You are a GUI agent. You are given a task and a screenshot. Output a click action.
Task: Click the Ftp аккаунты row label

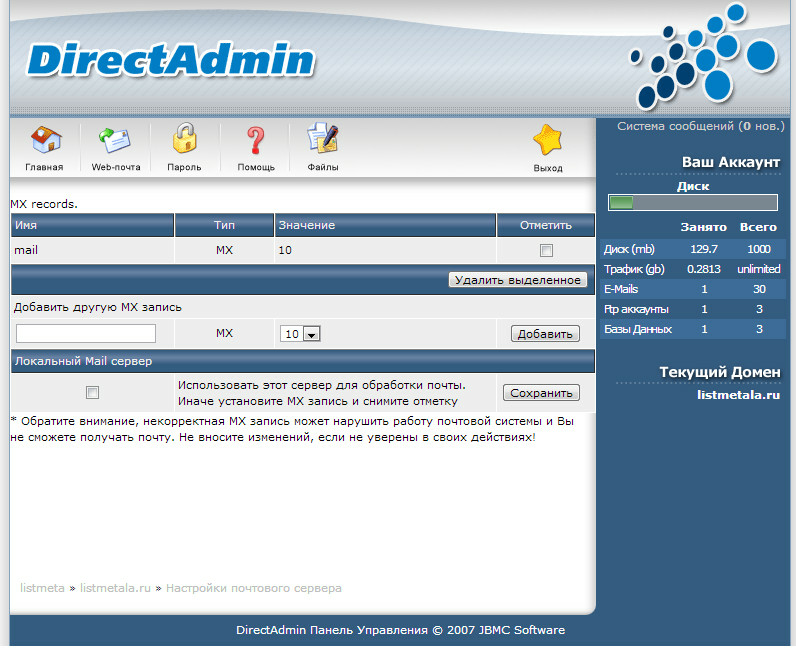[636, 309]
